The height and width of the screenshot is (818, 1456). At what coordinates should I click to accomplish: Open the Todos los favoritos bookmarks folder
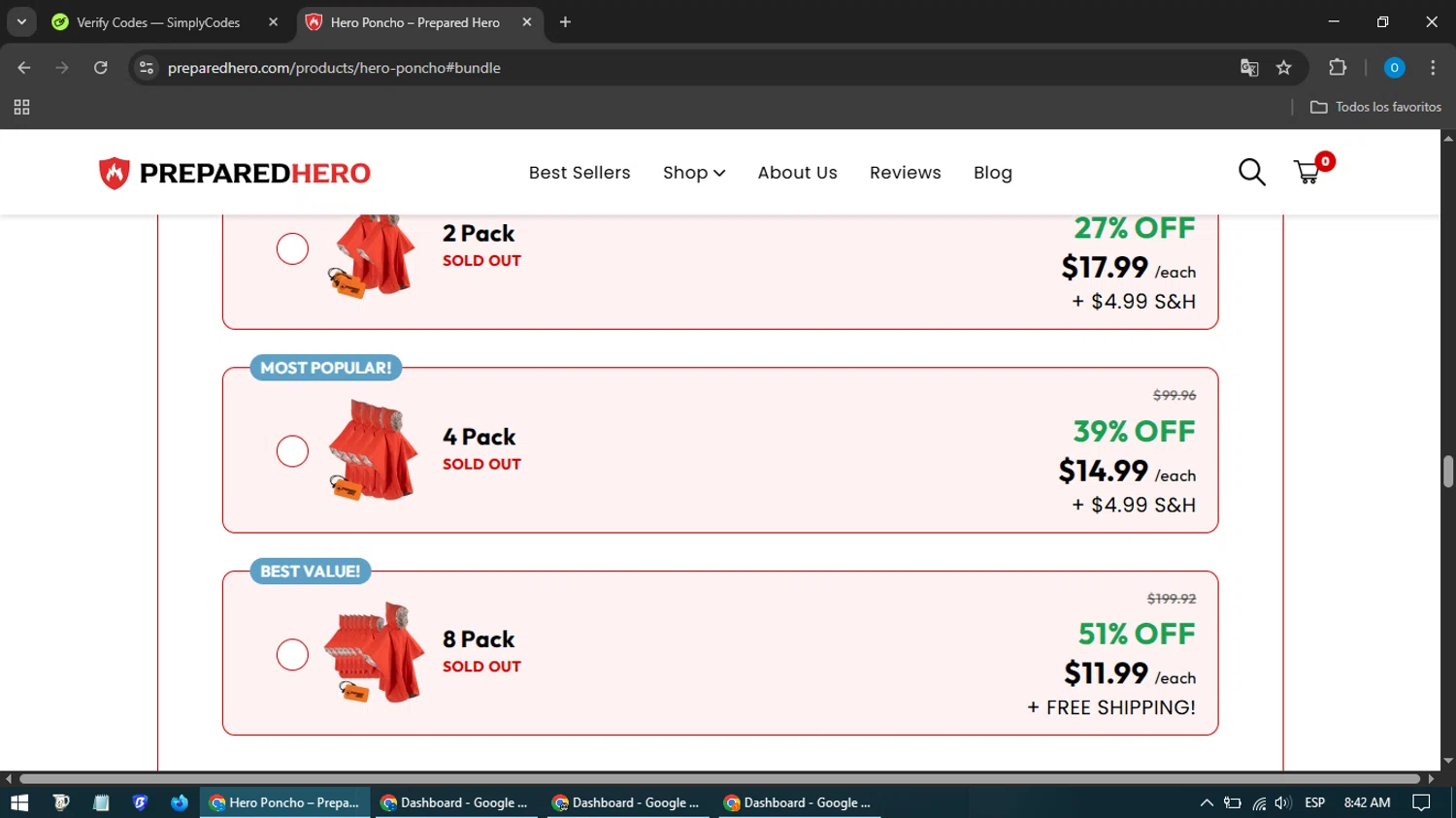pyautogui.click(x=1375, y=107)
